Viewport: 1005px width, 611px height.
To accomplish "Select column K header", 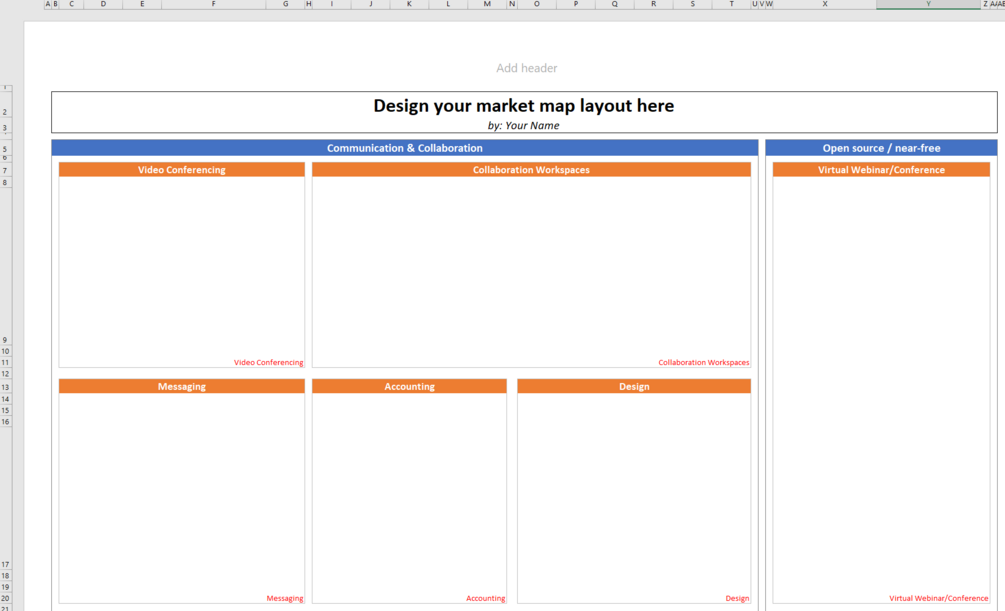I will pos(409,4).
